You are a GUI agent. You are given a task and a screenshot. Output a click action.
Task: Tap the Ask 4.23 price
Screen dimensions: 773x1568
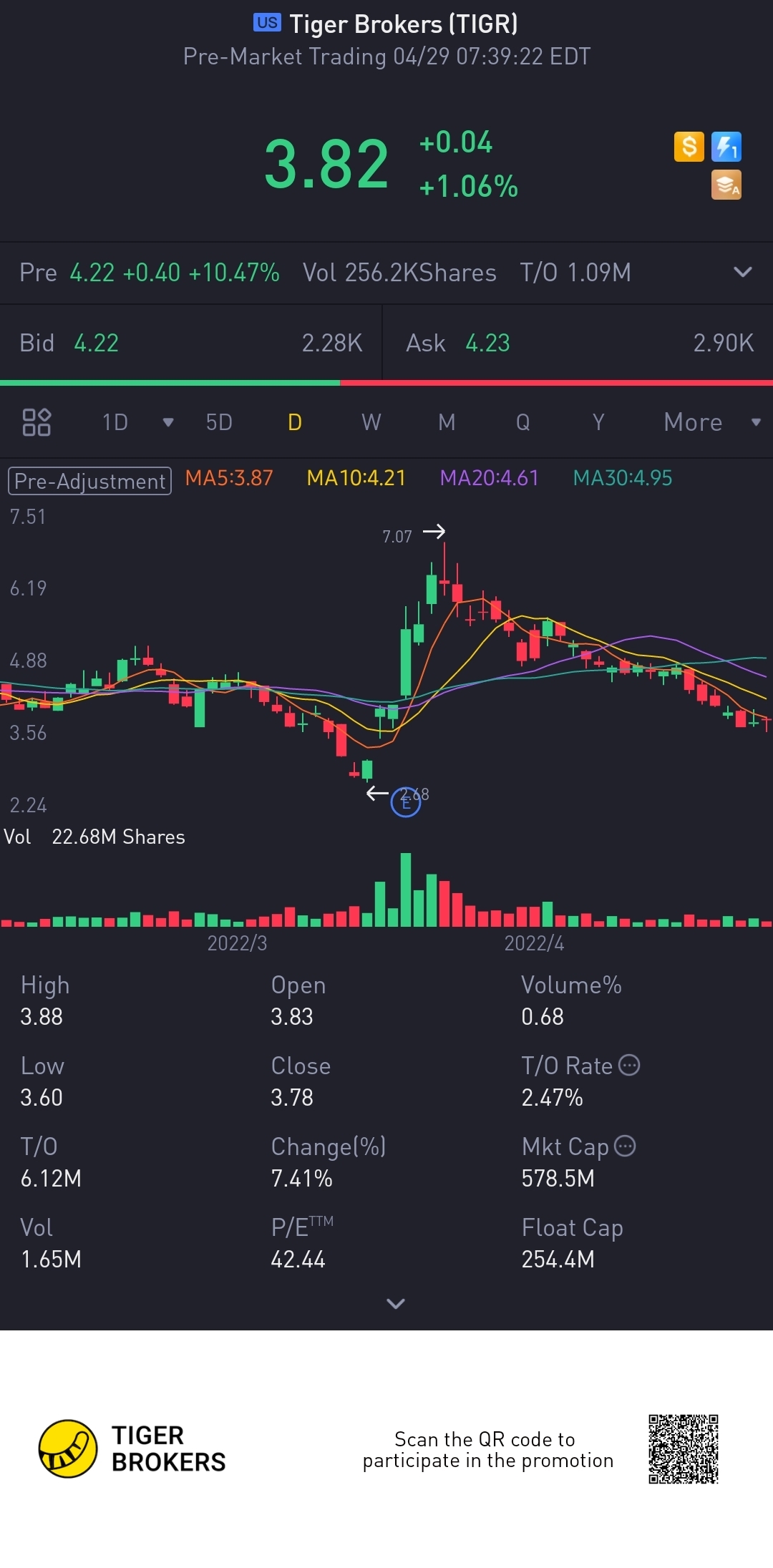point(487,343)
